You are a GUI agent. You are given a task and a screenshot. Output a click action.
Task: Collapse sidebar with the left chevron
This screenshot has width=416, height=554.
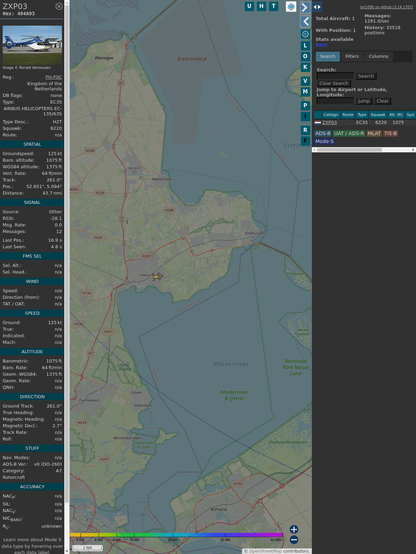point(305,22)
